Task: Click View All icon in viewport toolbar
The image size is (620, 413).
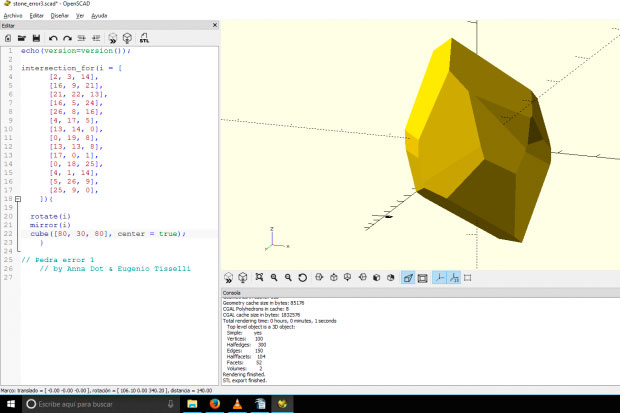Action: click(x=258, y=277)
